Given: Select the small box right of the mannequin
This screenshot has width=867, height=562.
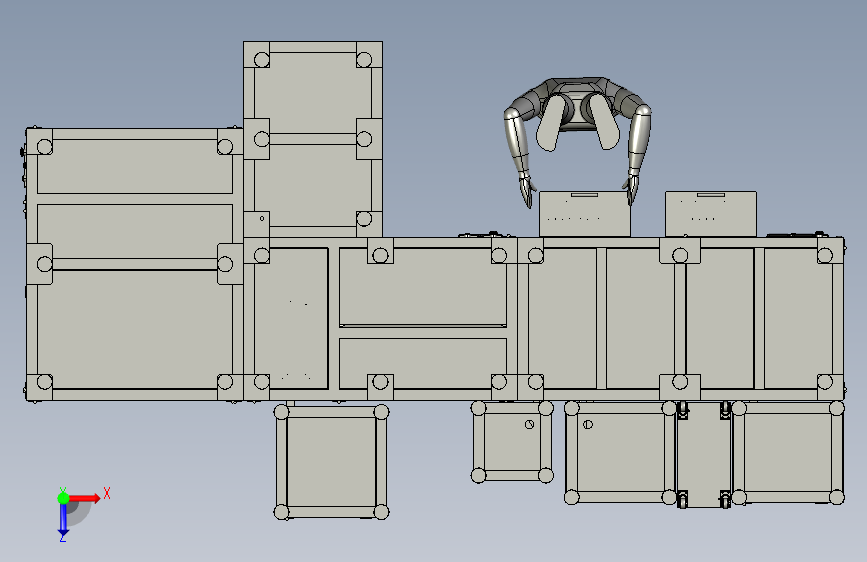Looking at the screenshot, I should (711, 214).
